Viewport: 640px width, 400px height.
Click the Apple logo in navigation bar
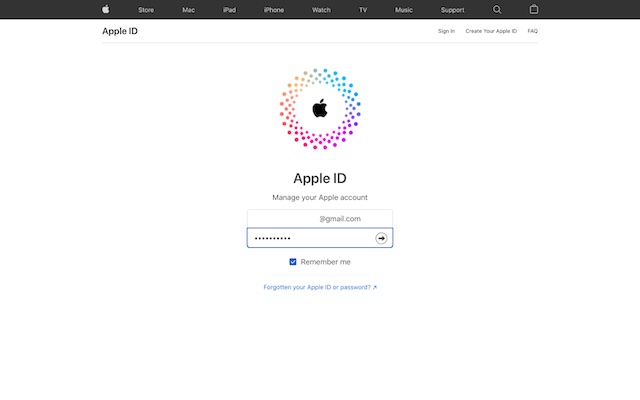(x=106, y=9)
